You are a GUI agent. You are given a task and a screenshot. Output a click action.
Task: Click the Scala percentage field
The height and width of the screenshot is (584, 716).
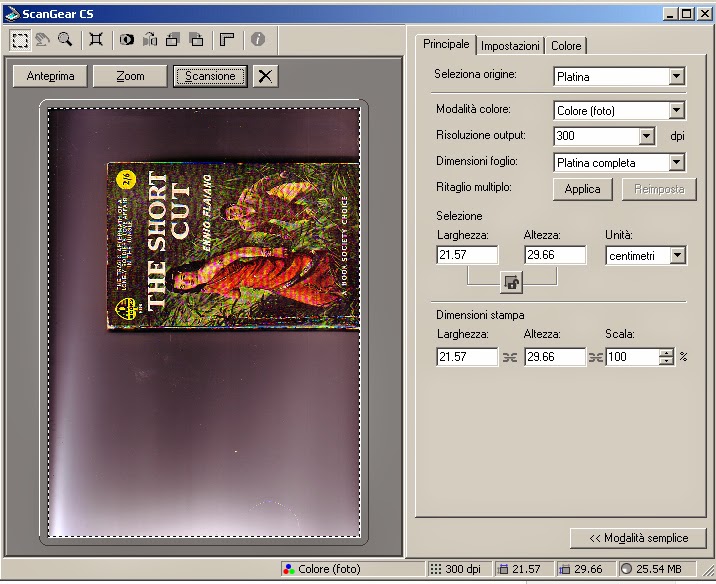(632, 357)
